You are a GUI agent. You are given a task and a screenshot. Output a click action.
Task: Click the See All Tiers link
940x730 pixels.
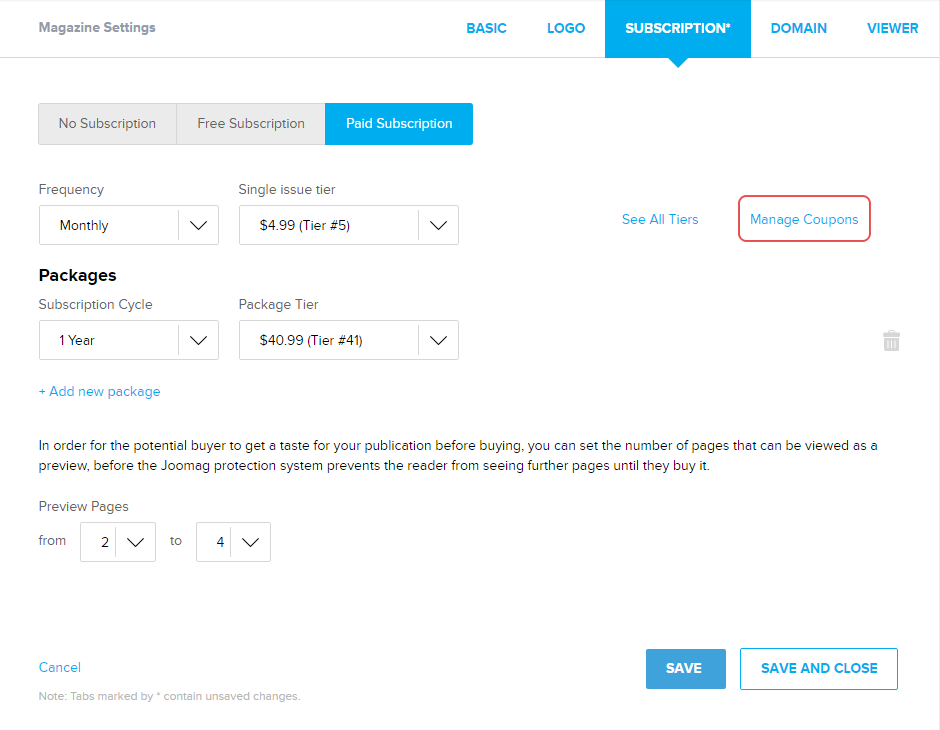tap(660, 219)
